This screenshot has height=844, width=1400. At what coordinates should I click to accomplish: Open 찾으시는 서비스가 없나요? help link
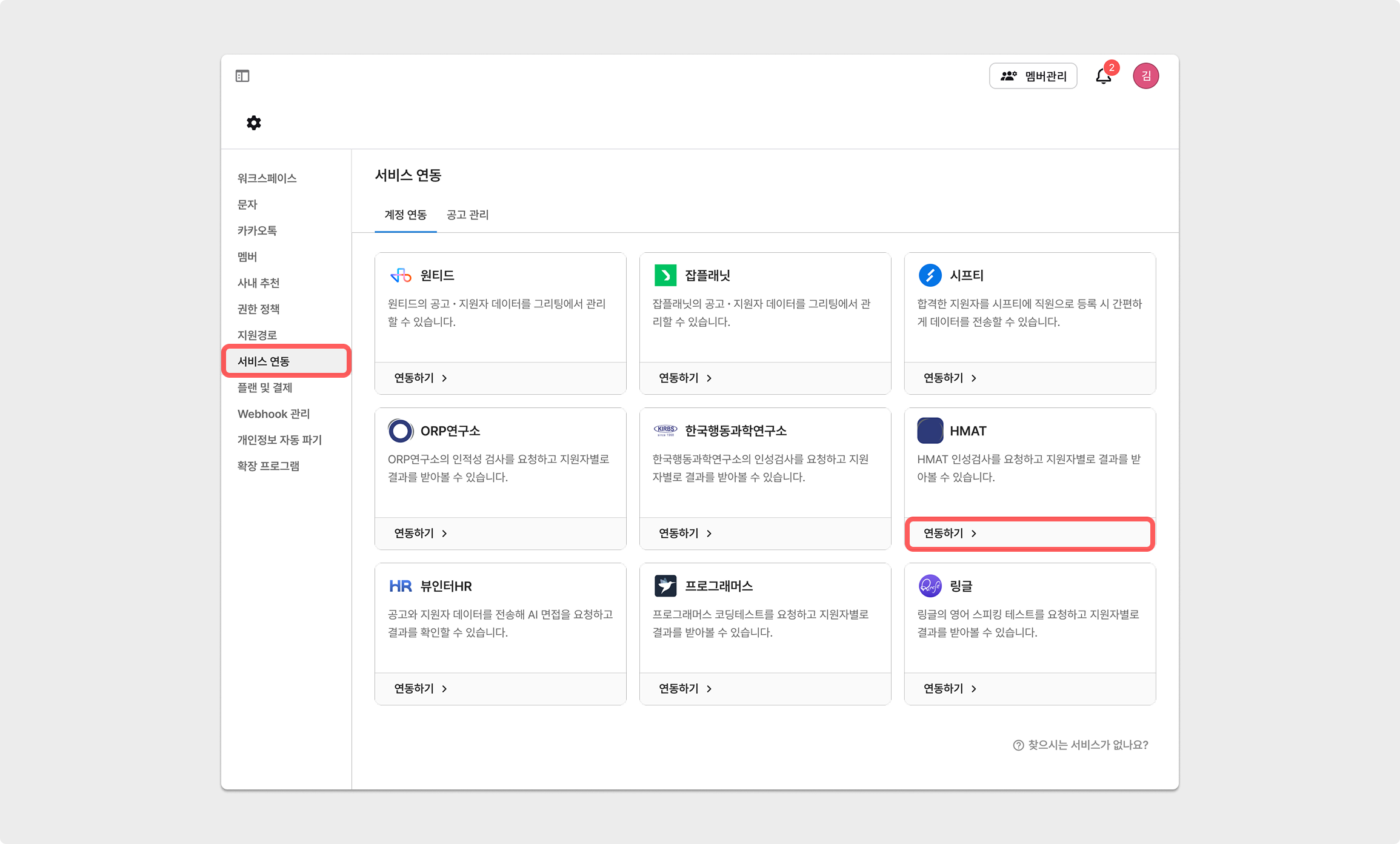point(1081,745)
